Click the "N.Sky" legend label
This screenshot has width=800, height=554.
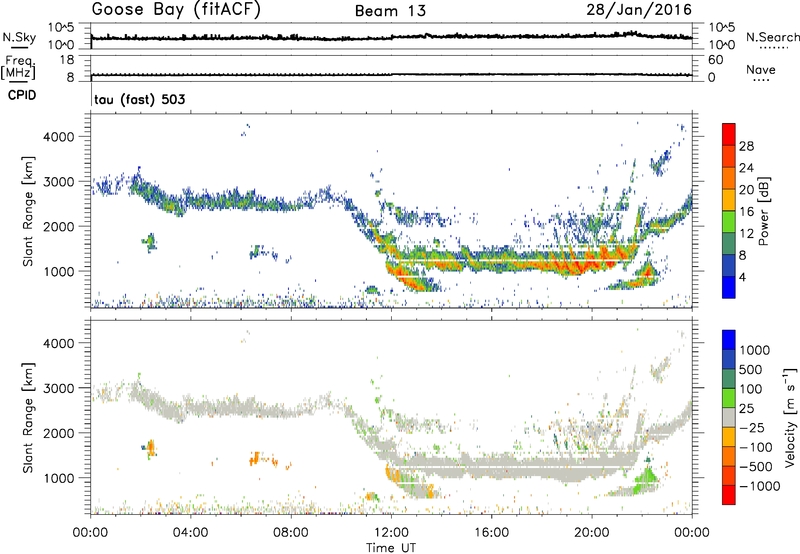pos(19,37)
